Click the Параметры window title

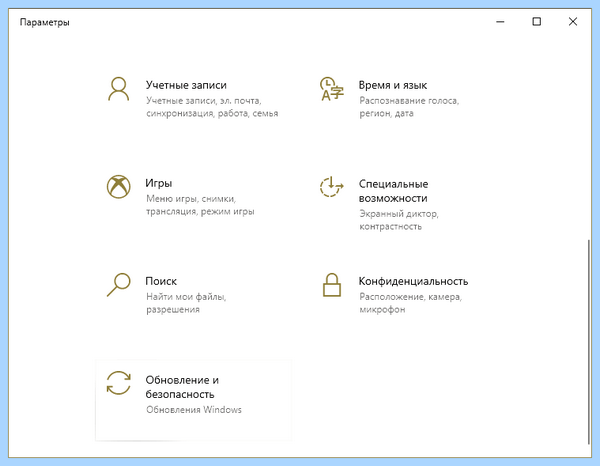[45, 22]
